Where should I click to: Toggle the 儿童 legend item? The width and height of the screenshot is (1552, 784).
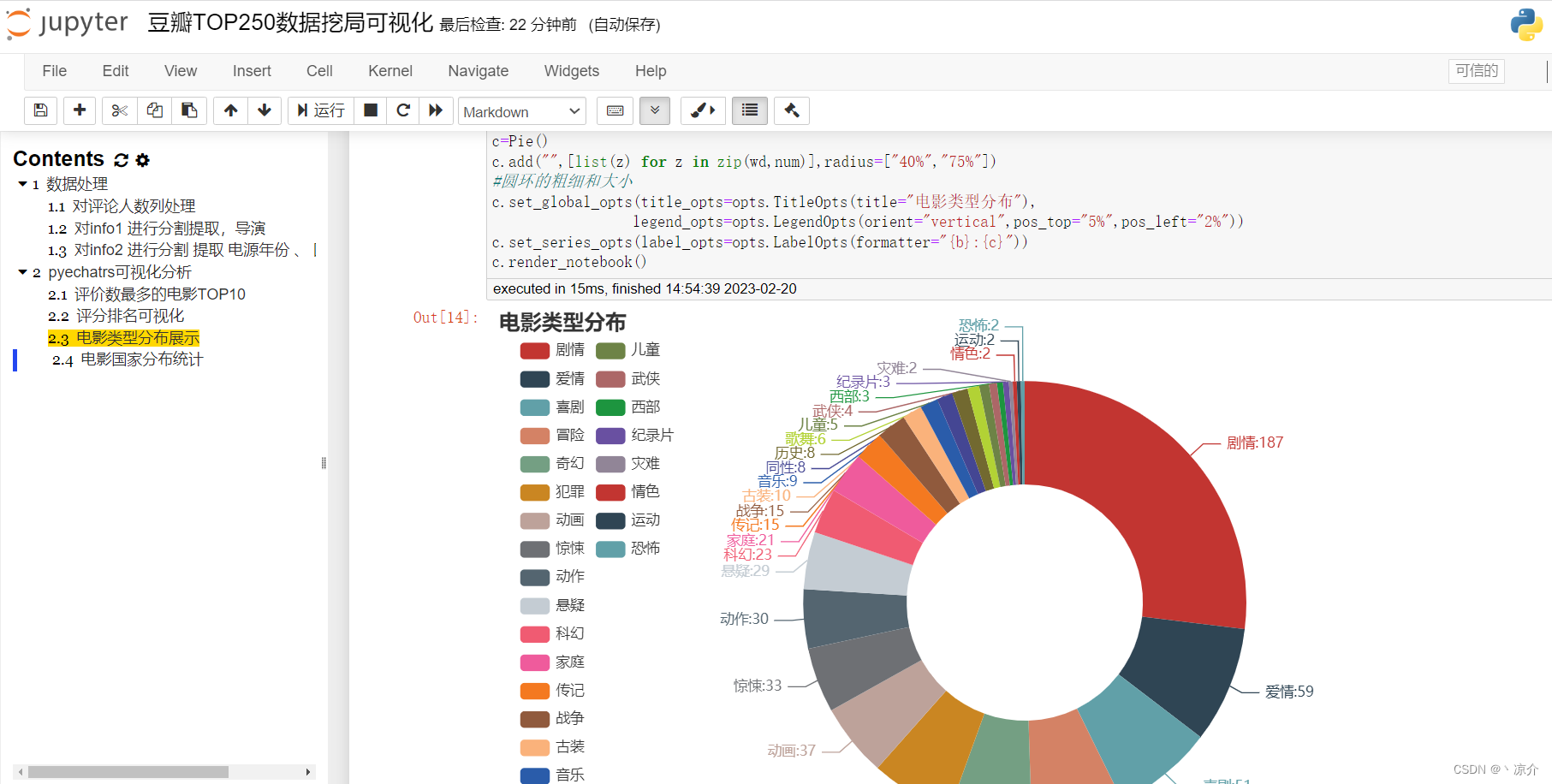click(x=628, y=350)
